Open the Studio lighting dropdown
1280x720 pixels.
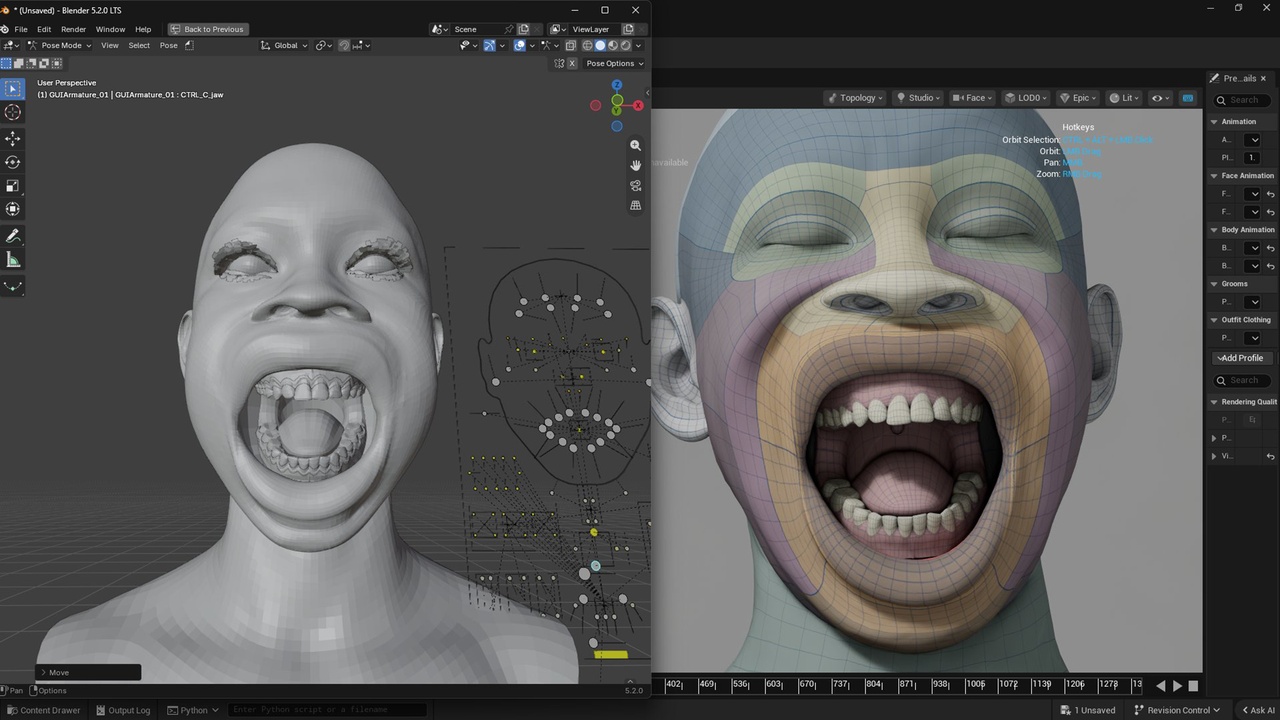pos(919,98)
